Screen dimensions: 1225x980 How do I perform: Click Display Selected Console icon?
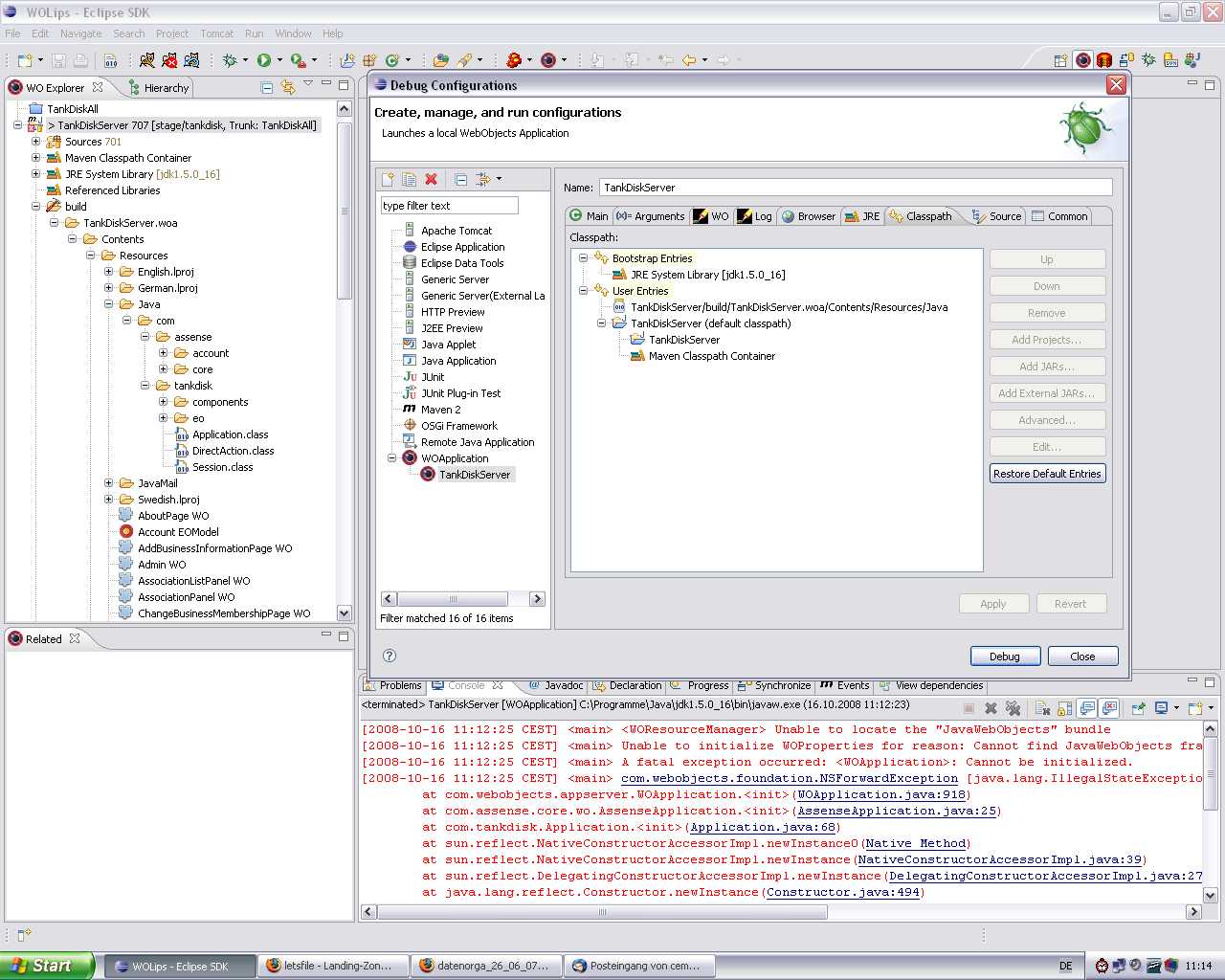1161,708
